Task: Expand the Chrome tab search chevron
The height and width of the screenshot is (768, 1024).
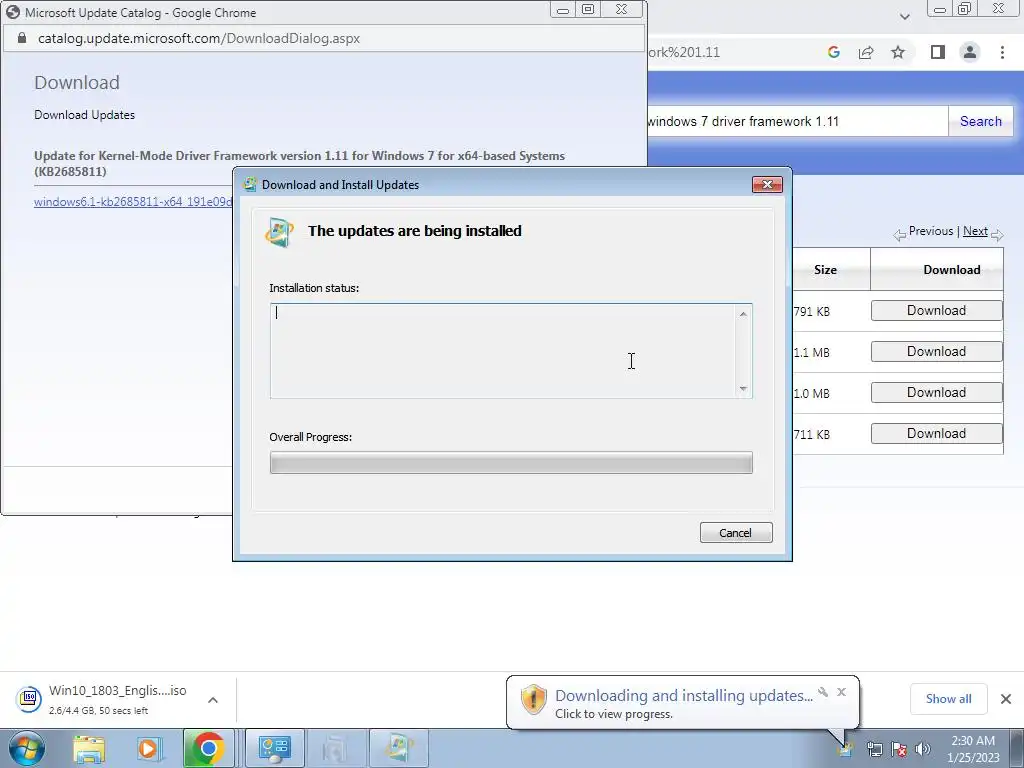Action: click(904, 16)
